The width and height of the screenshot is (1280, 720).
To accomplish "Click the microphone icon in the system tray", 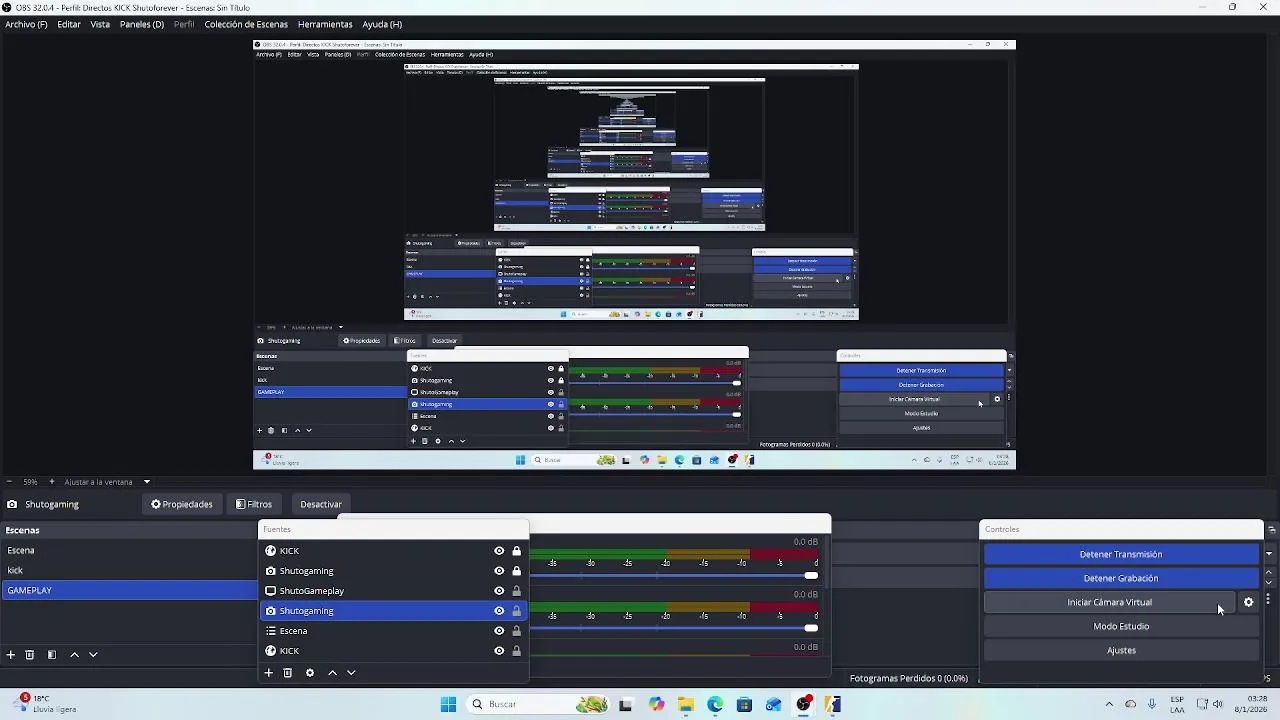I will tap(1152, 704).
